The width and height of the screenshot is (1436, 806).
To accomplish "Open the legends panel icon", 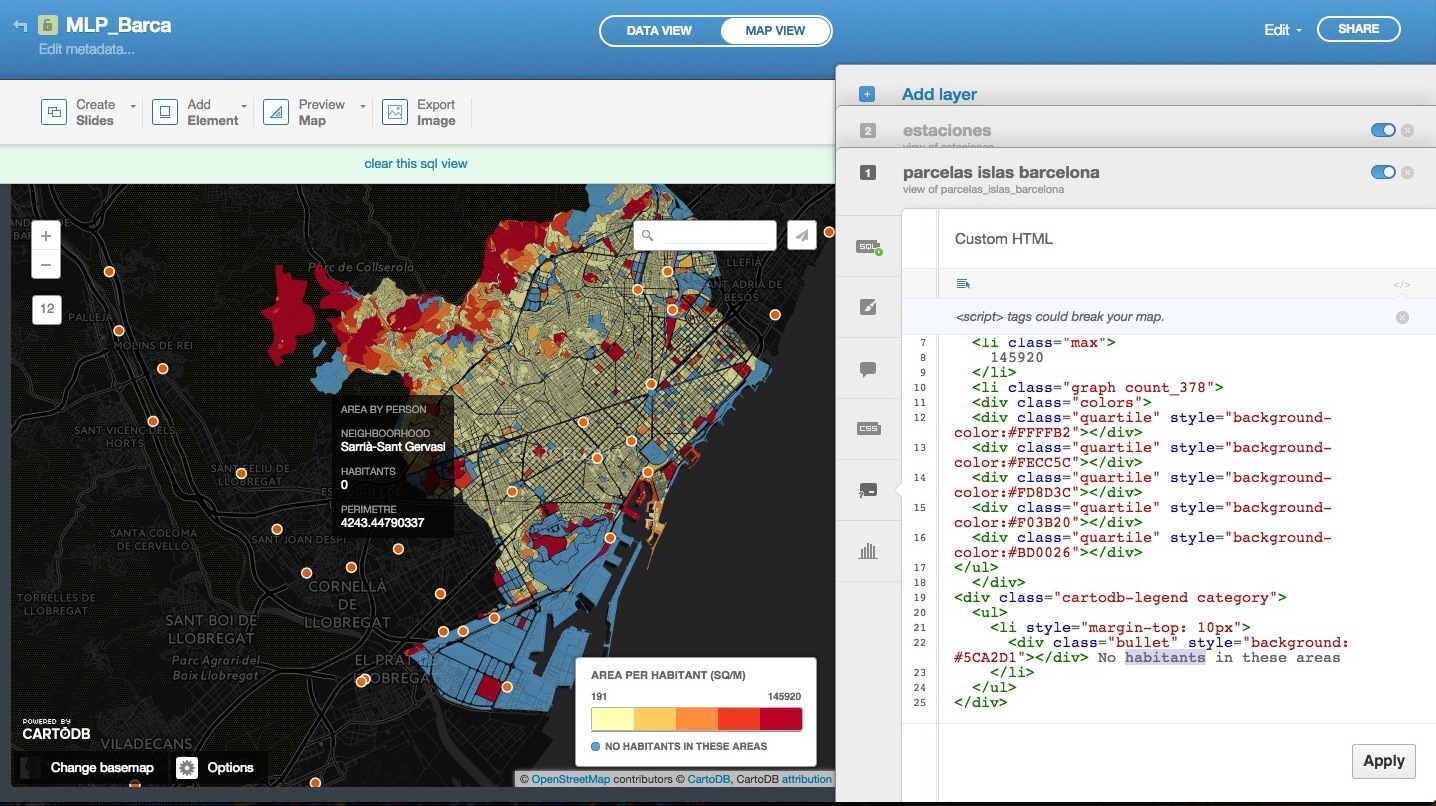I will point(868,490).
